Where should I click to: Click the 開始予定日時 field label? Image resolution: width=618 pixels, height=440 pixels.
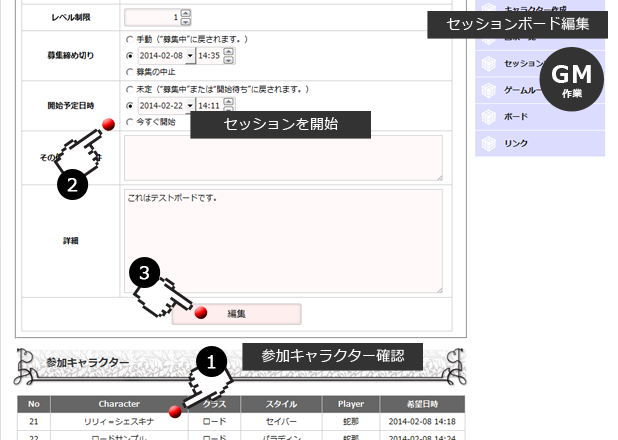tap(71, 106)
